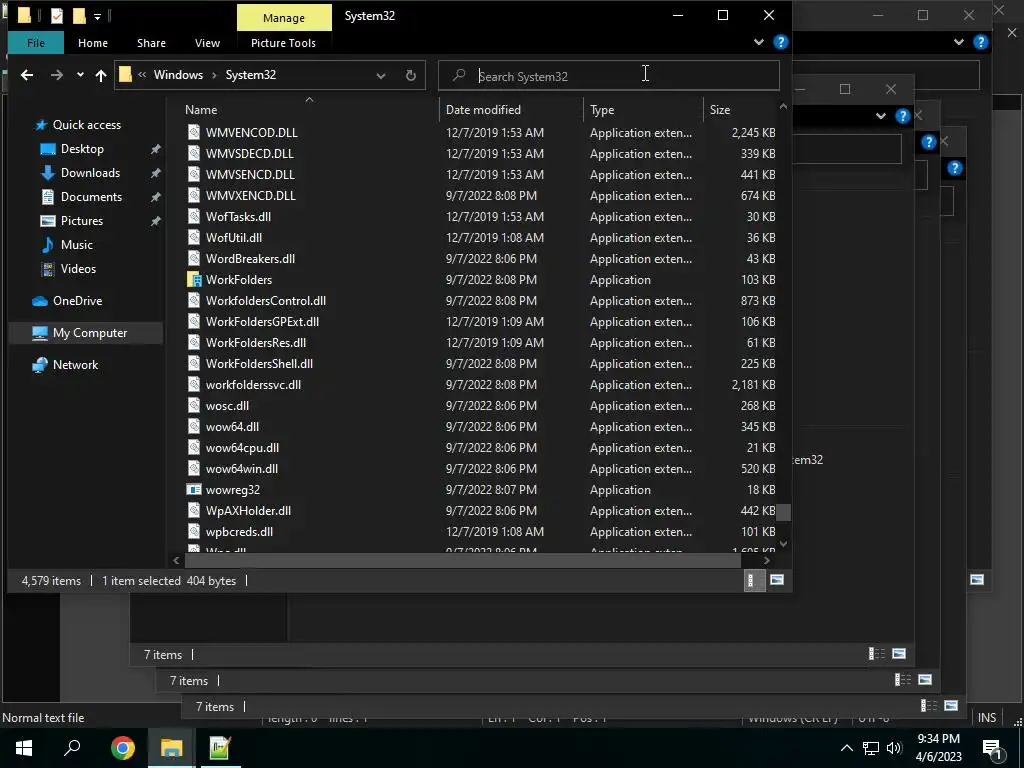Open the Windows Start menu

point(24,748)
